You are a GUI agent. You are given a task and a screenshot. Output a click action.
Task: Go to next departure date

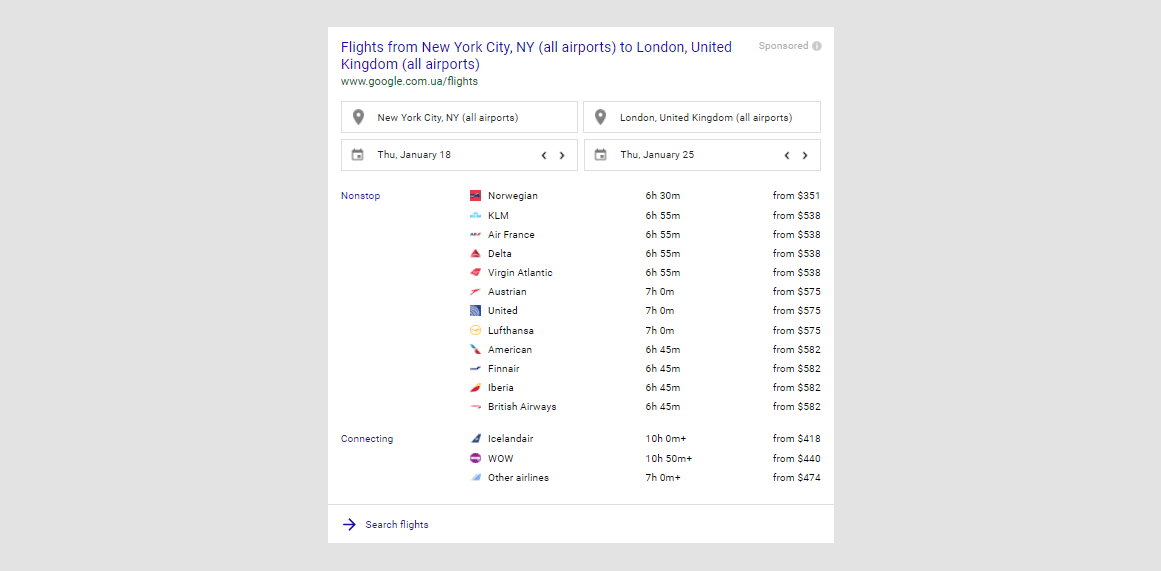pyautogui.click(x=562, y=155)
